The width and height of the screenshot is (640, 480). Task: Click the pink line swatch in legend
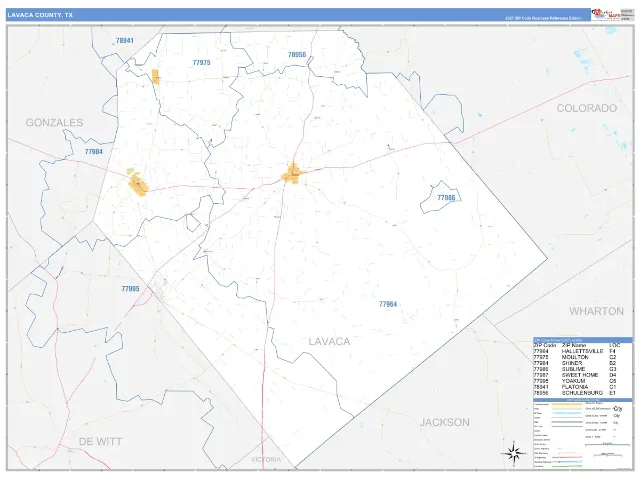click(567, 457)
